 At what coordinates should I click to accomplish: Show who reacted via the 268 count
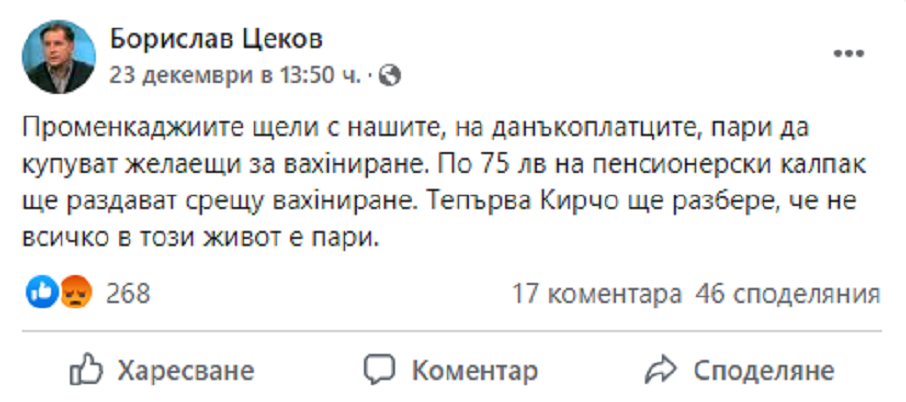[x=127, y=293]
